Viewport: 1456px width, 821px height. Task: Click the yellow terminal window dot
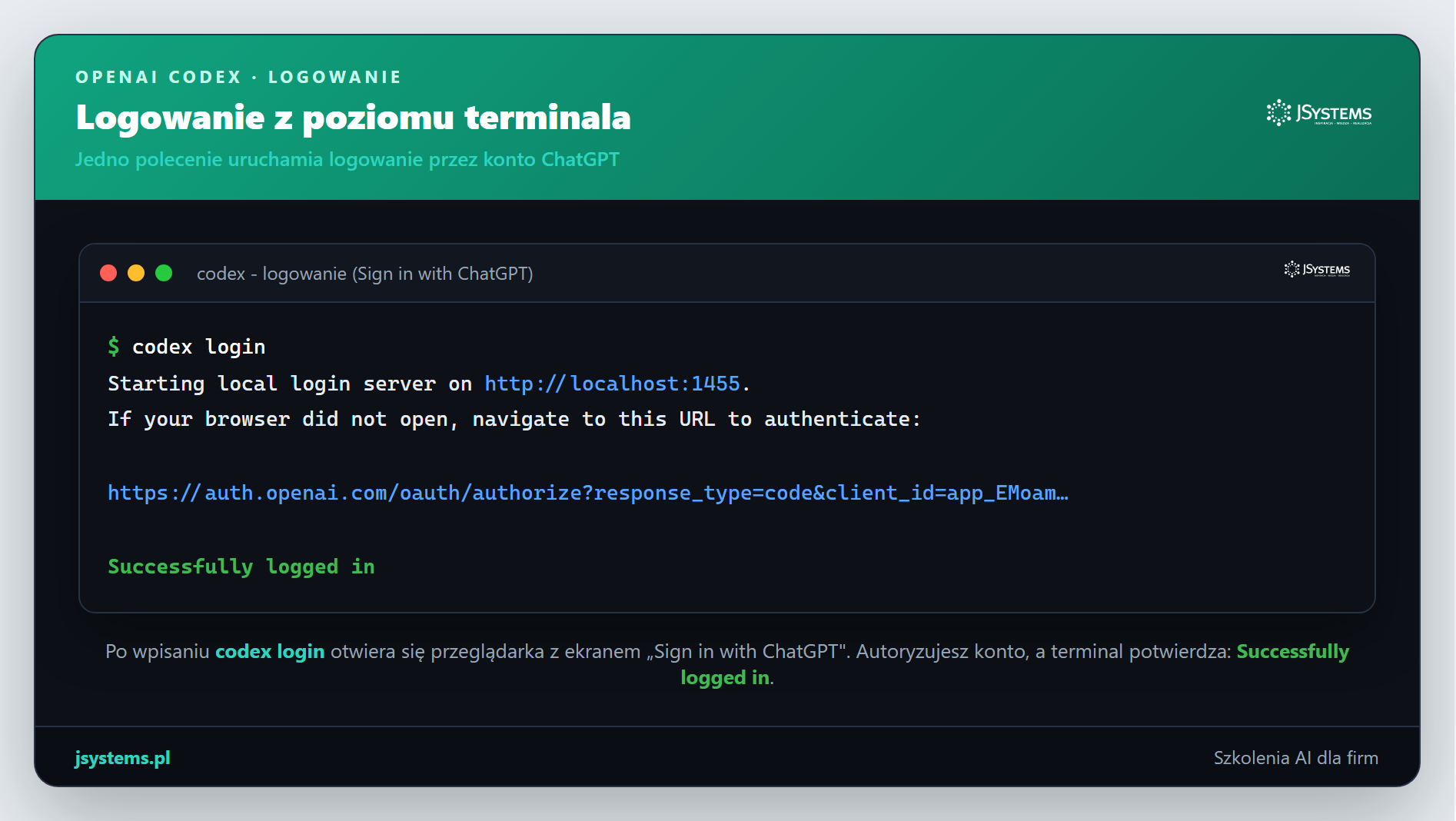(136, 273)
